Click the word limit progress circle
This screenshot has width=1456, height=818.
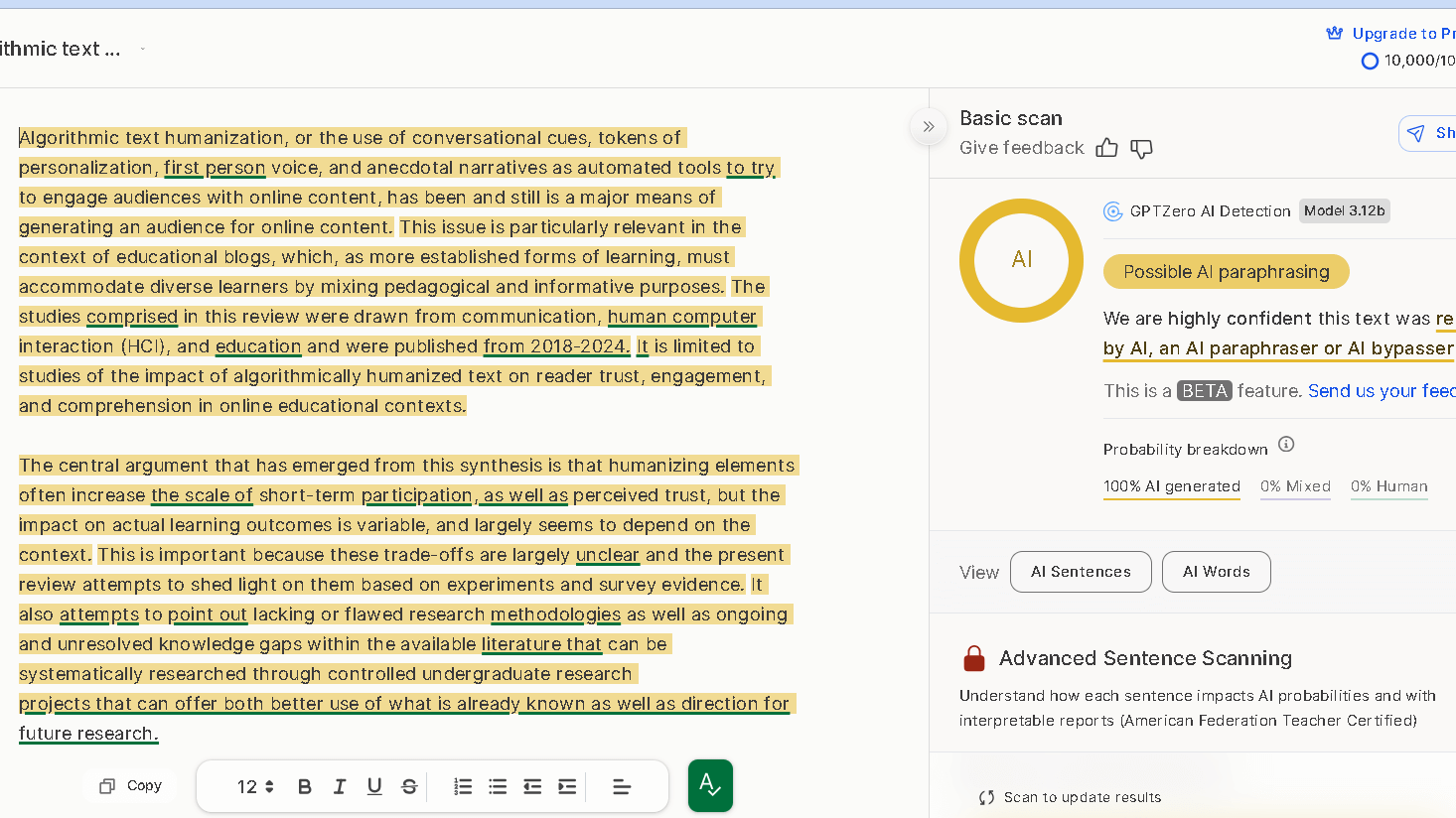click(1371, 61)
